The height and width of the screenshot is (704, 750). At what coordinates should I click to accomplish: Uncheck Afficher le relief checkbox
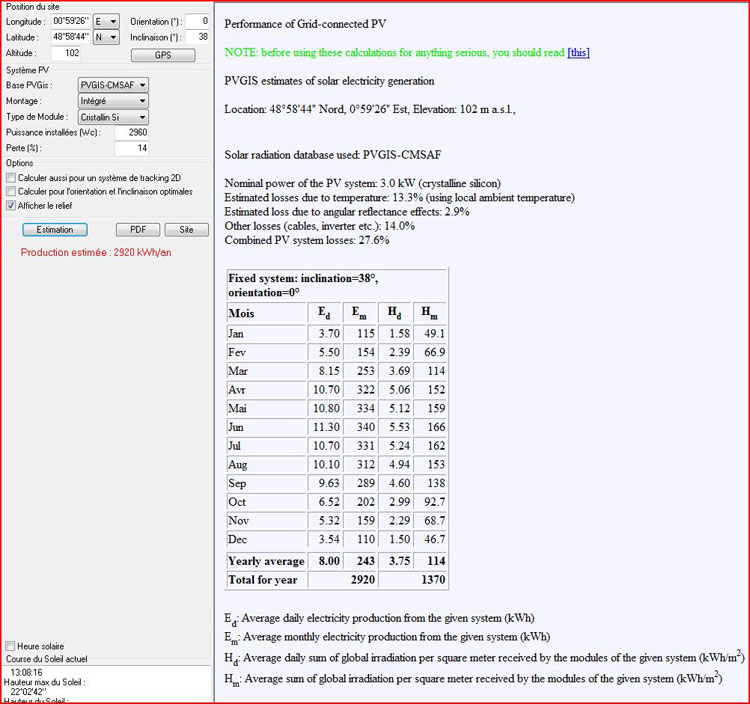point(10,205)
